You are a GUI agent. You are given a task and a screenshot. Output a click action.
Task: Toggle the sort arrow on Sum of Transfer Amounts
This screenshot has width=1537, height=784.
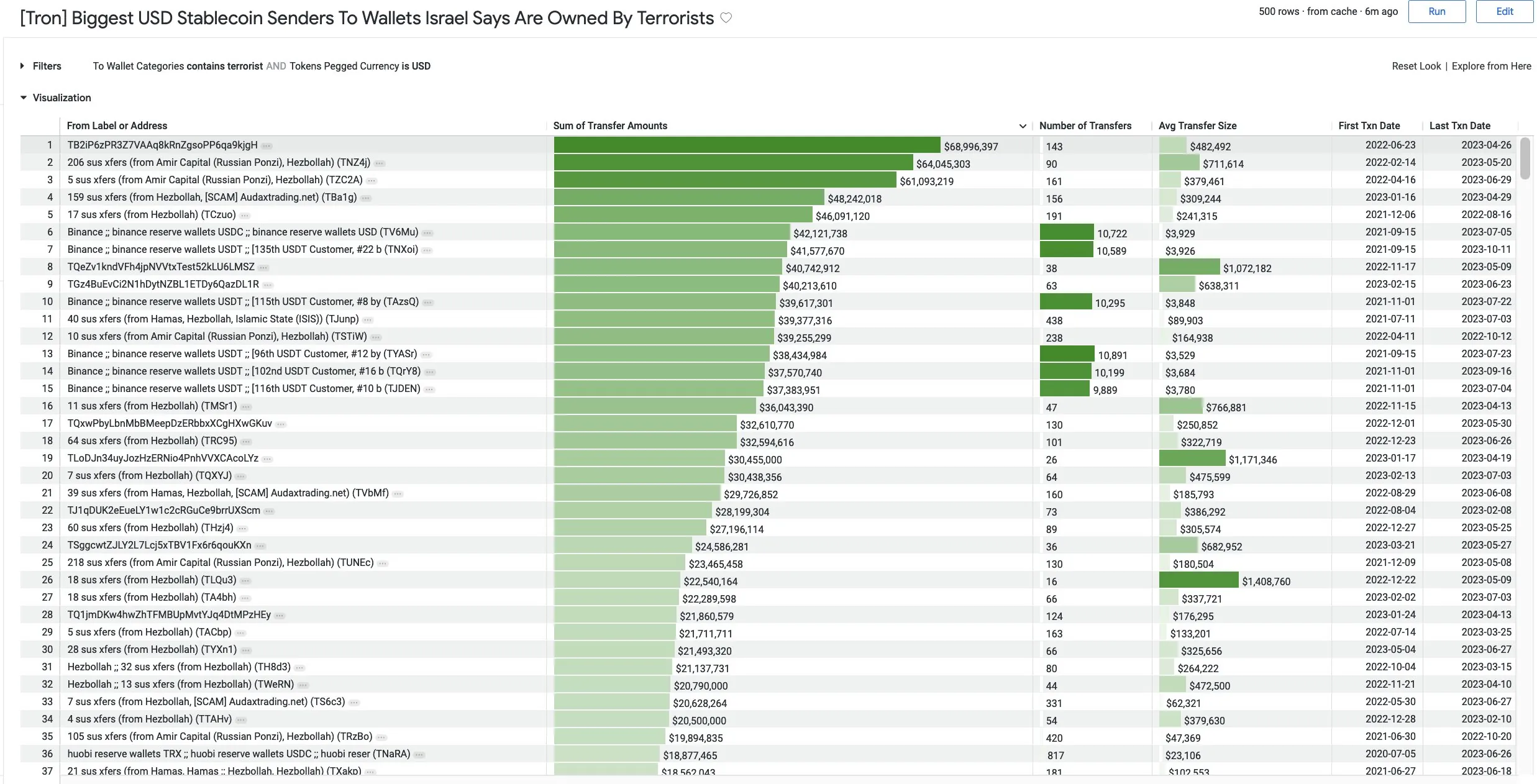[x=1023, y=126]
